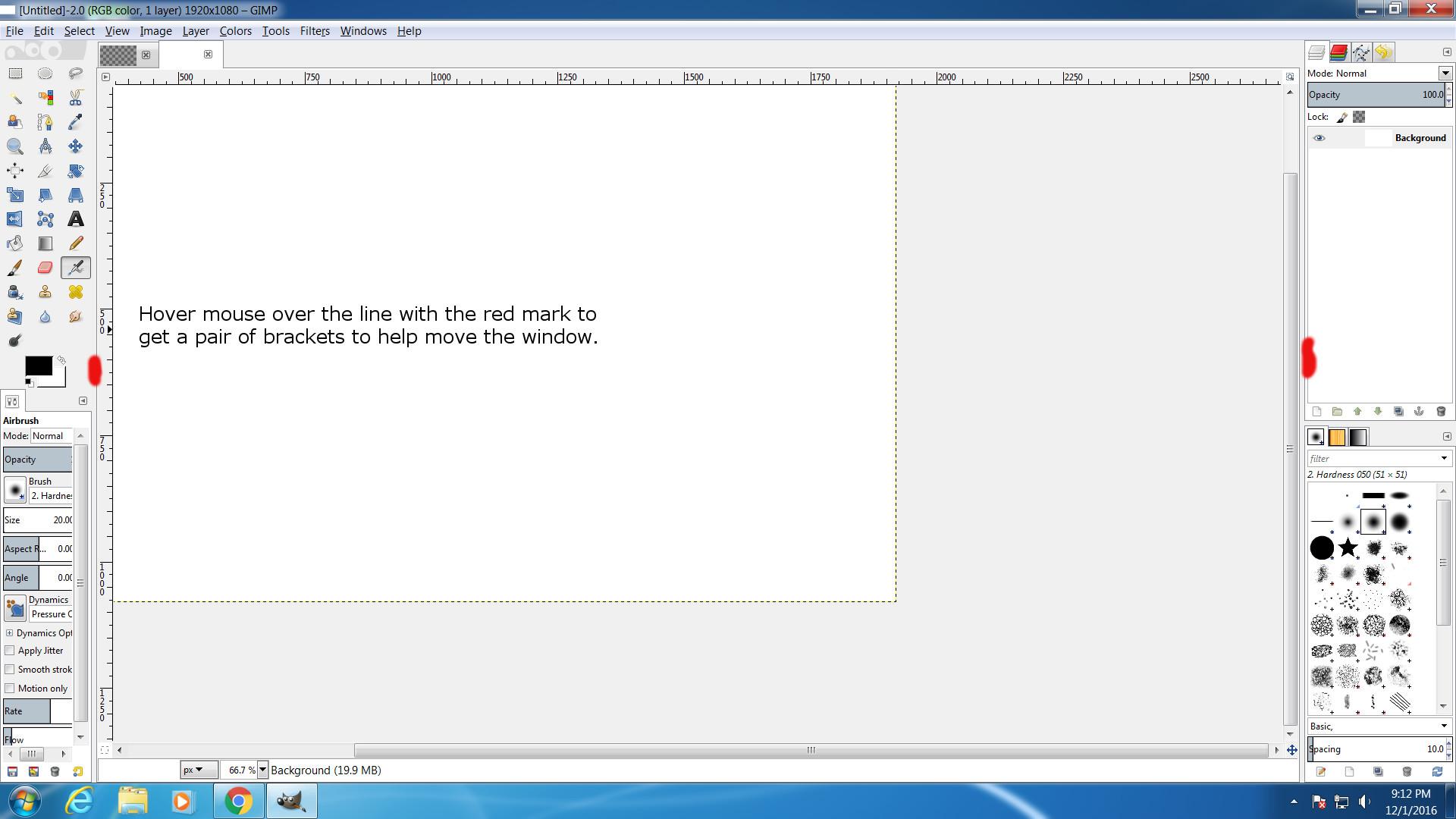Viewport: 1456px width, 819px height.
Task: Click the delete layer trash icon
Action: point(1441,412)
